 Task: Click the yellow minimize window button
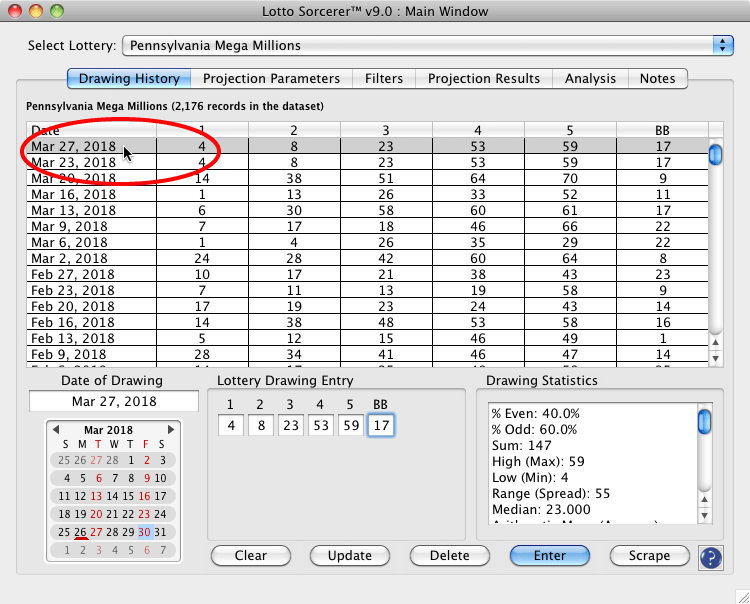pyautogui.click(x=36, y=11)
